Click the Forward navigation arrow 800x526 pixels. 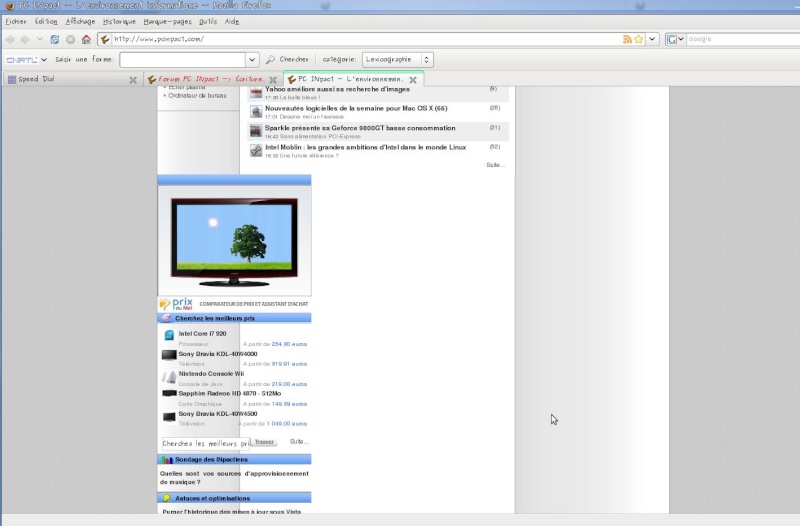(25, 39)
